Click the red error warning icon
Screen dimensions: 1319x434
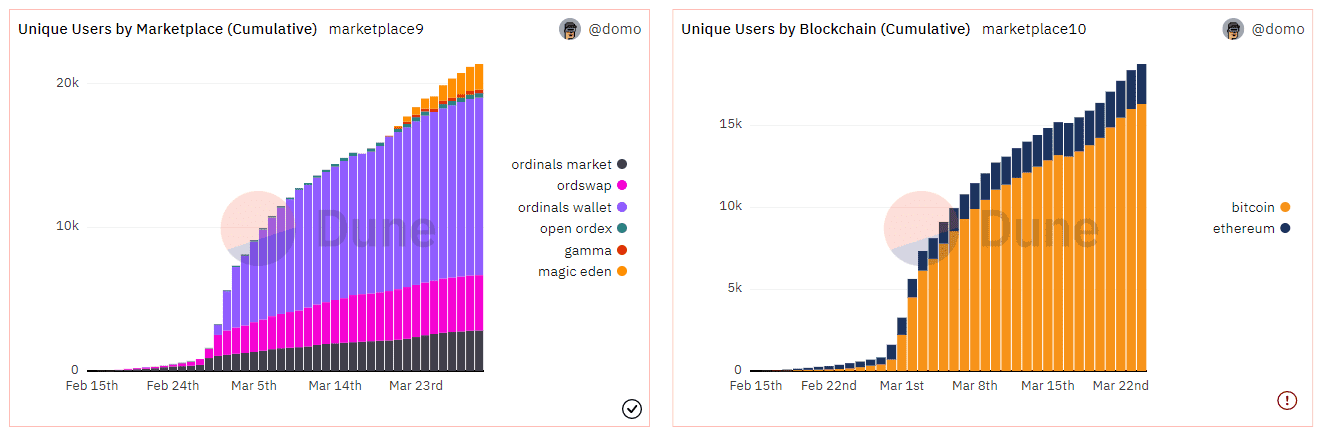(1287, 400)
